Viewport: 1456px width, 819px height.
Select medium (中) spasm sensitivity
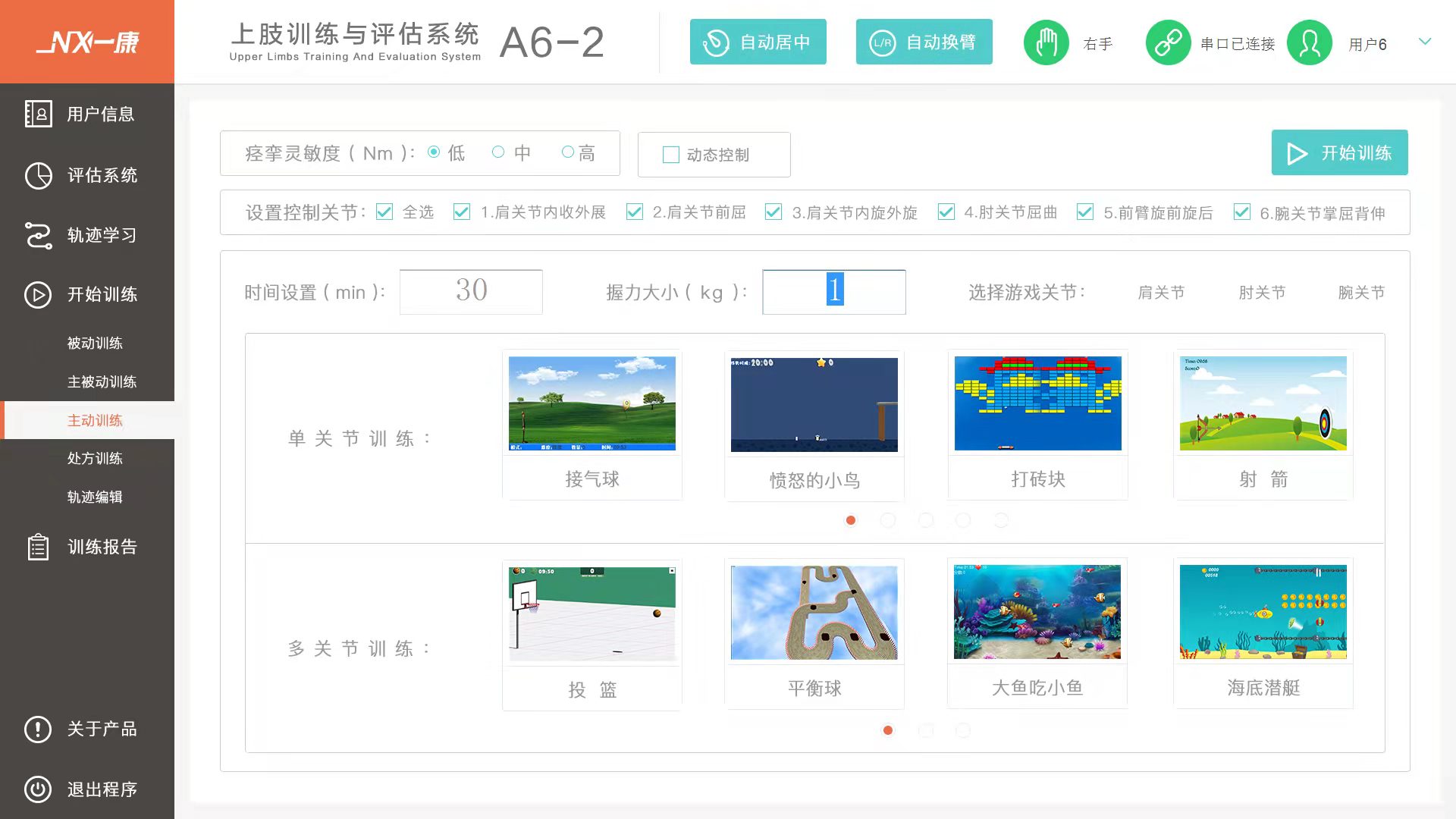point(498,152)
